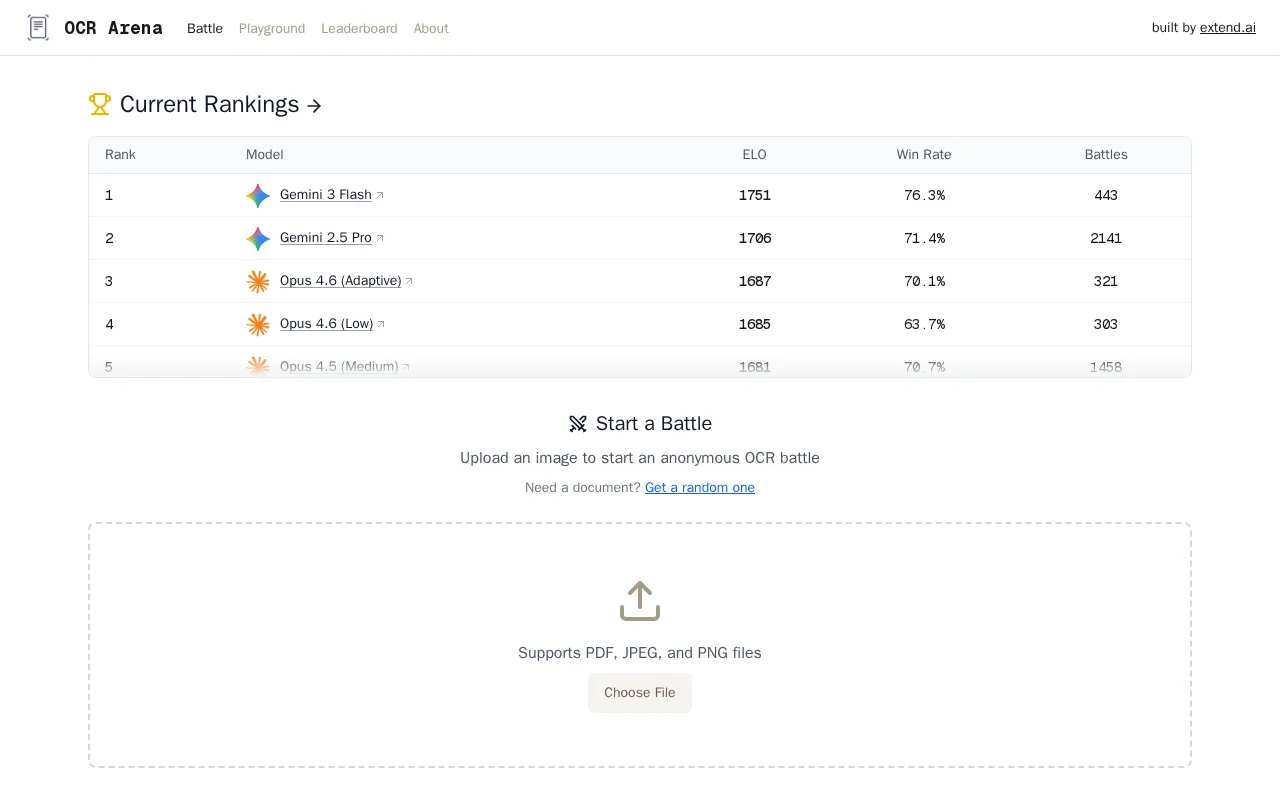
Task: Open the extend.ai link
Action: pyautogui.click(x=1228, y=28)
